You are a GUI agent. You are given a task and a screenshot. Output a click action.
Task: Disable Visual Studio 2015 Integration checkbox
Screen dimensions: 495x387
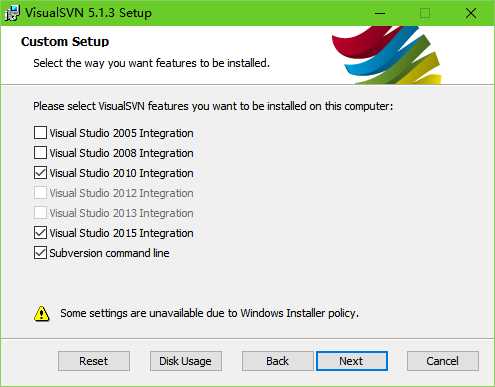click(40, 233)
